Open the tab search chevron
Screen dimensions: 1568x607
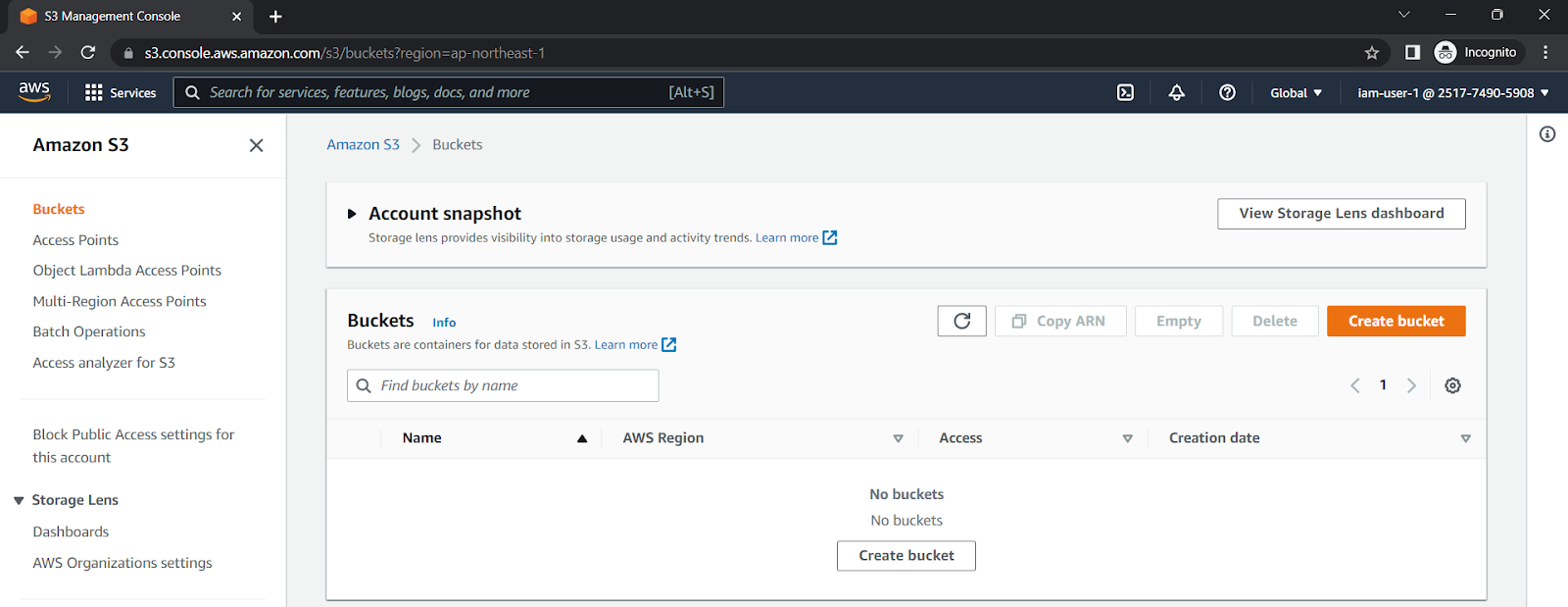1403,15
